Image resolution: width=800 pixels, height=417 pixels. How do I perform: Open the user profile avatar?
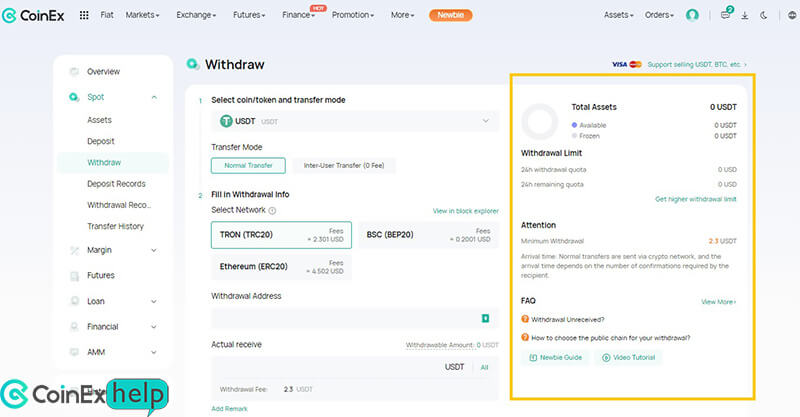point(692,15)
